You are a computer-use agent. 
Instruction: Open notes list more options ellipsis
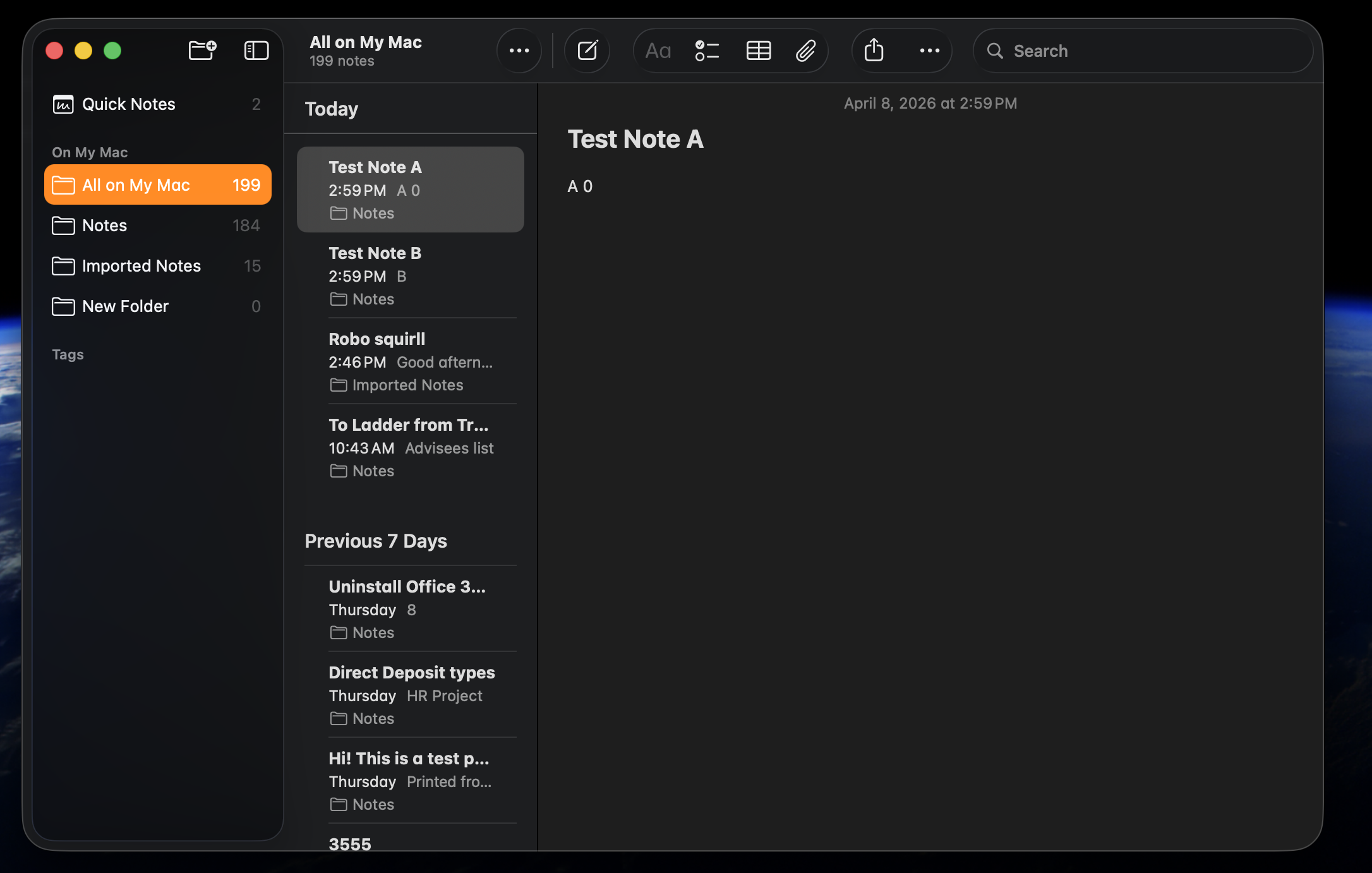[x=519, y=51]
